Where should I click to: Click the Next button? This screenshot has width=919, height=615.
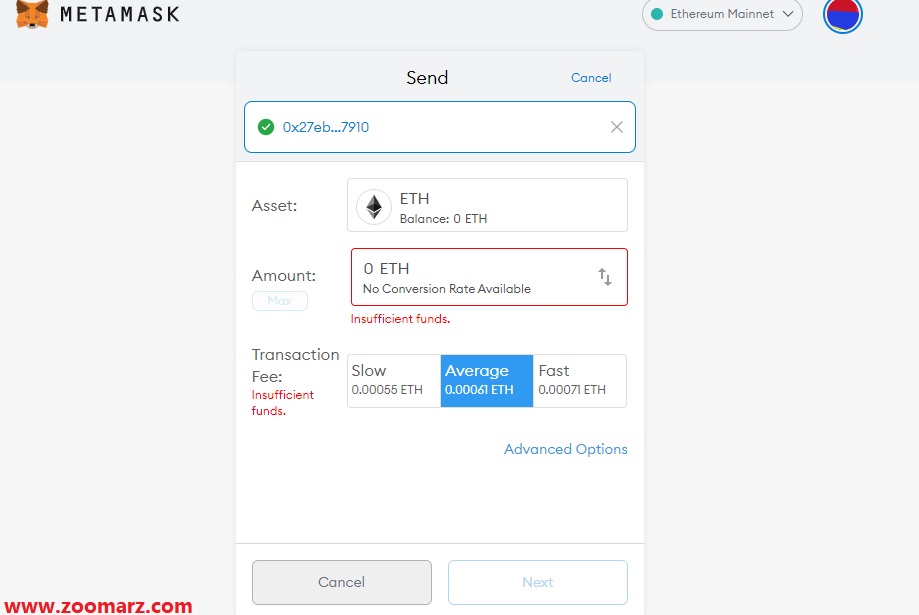coord(537,582)
